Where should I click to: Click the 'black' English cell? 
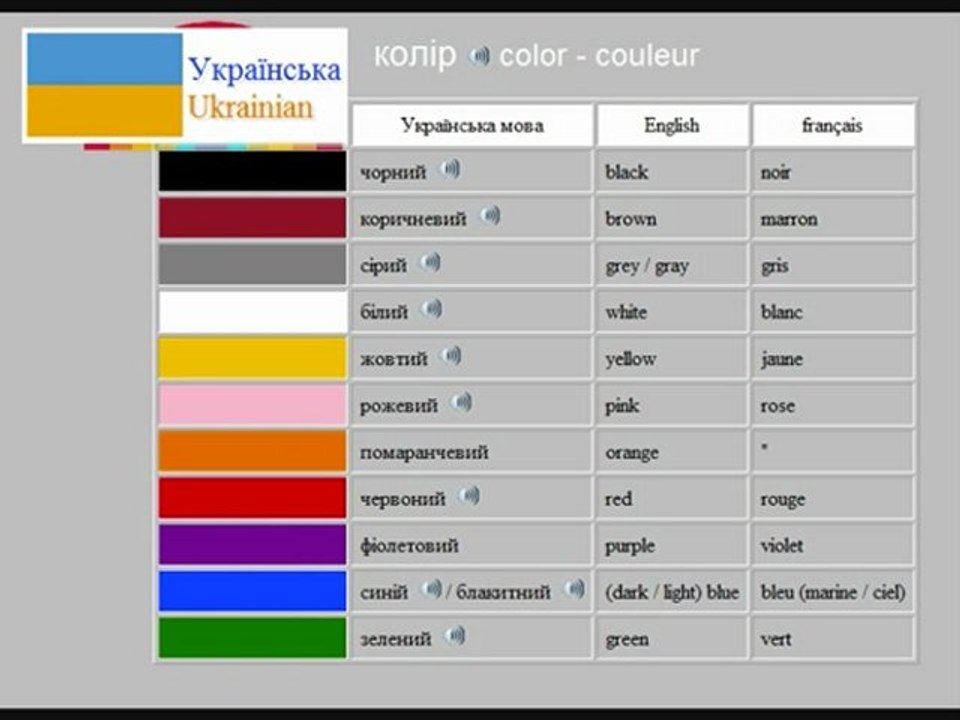tap(672, 171)
